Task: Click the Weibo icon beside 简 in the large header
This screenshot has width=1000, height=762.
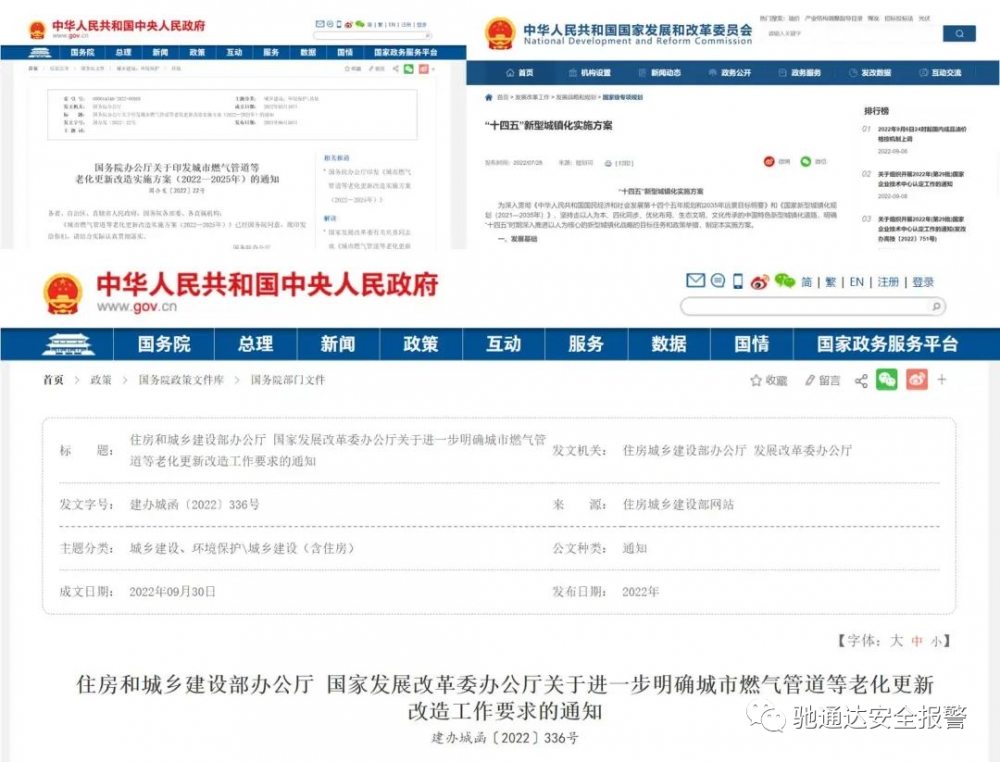Action: [760, 282]
